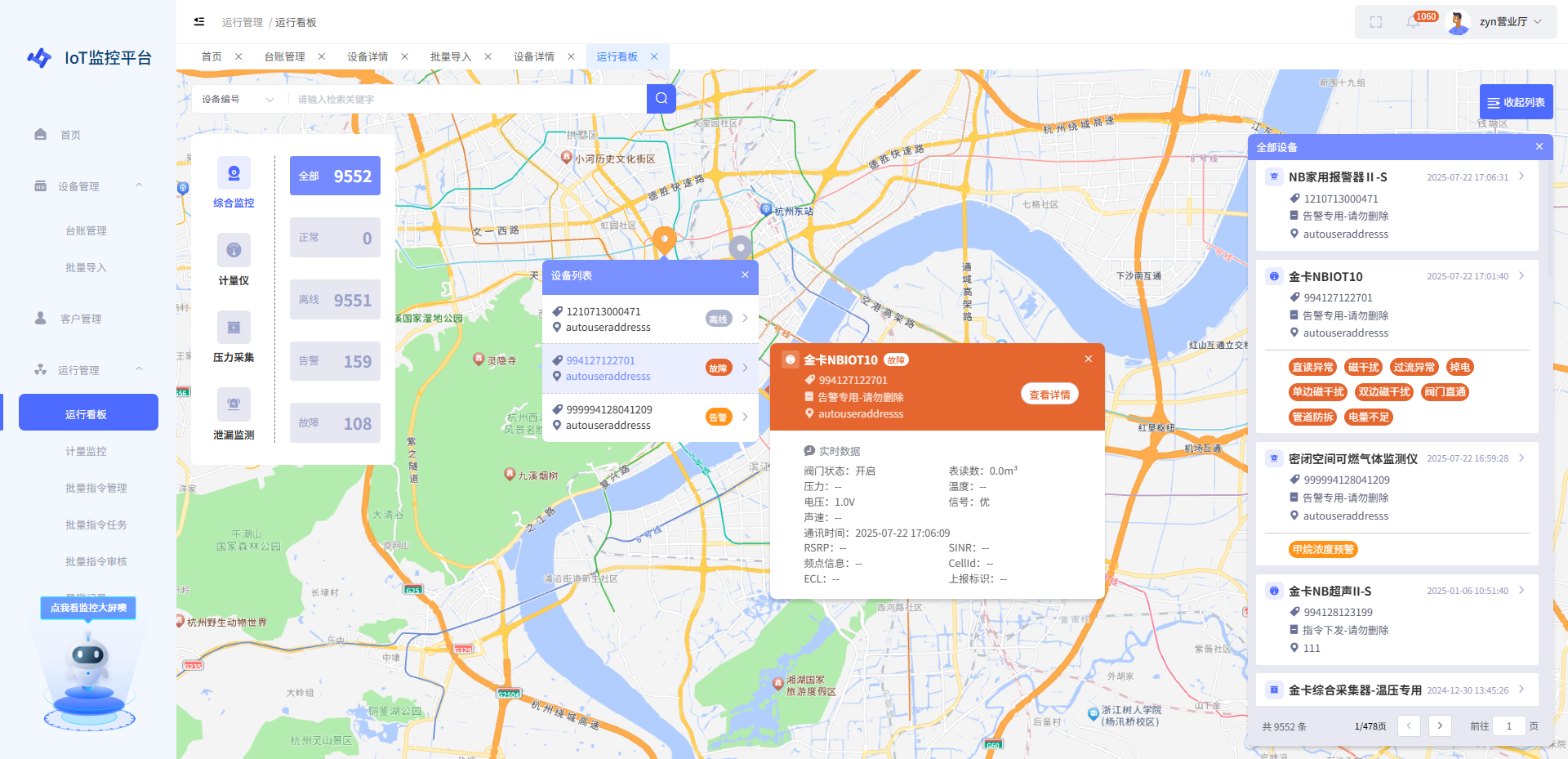The image size is (1568, 759).
Task: Click NB家用报警器II-S device type icon
Action: (1274, 176)
